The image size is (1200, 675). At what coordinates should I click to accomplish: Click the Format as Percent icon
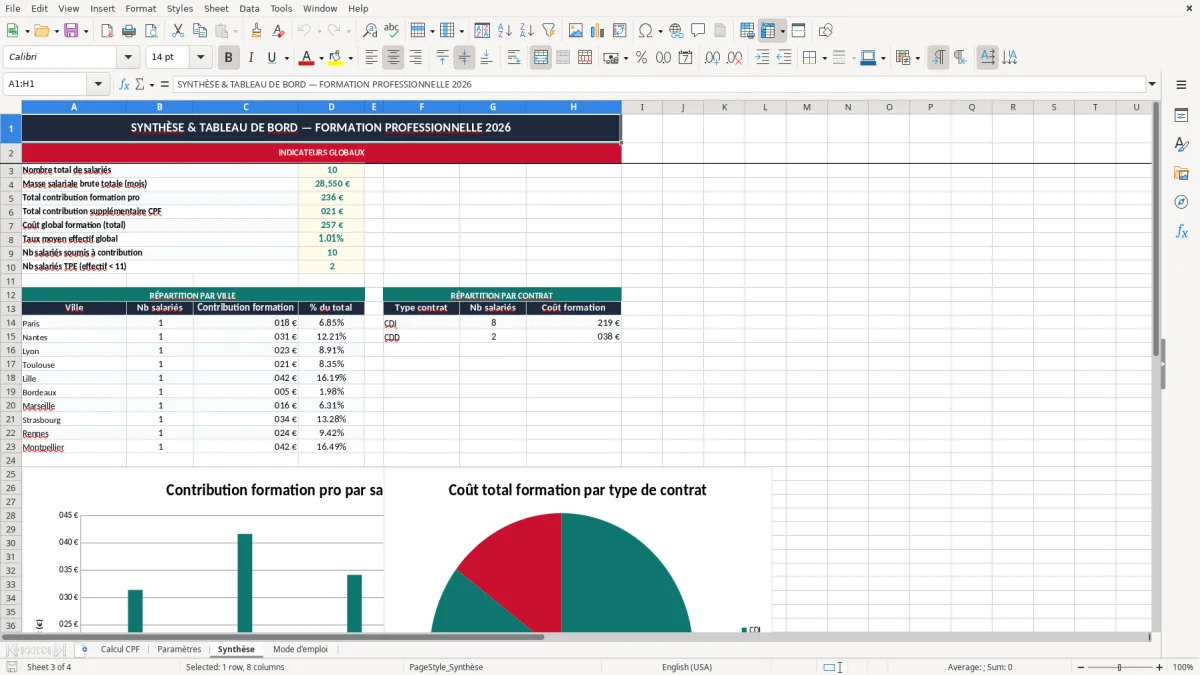(641, 58)
